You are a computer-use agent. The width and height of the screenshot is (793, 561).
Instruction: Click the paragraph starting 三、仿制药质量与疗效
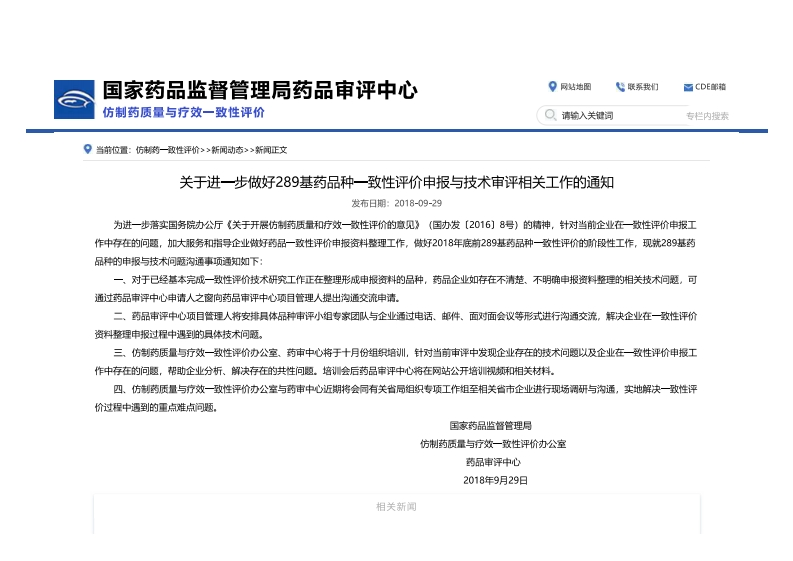(x=396, y=362)
